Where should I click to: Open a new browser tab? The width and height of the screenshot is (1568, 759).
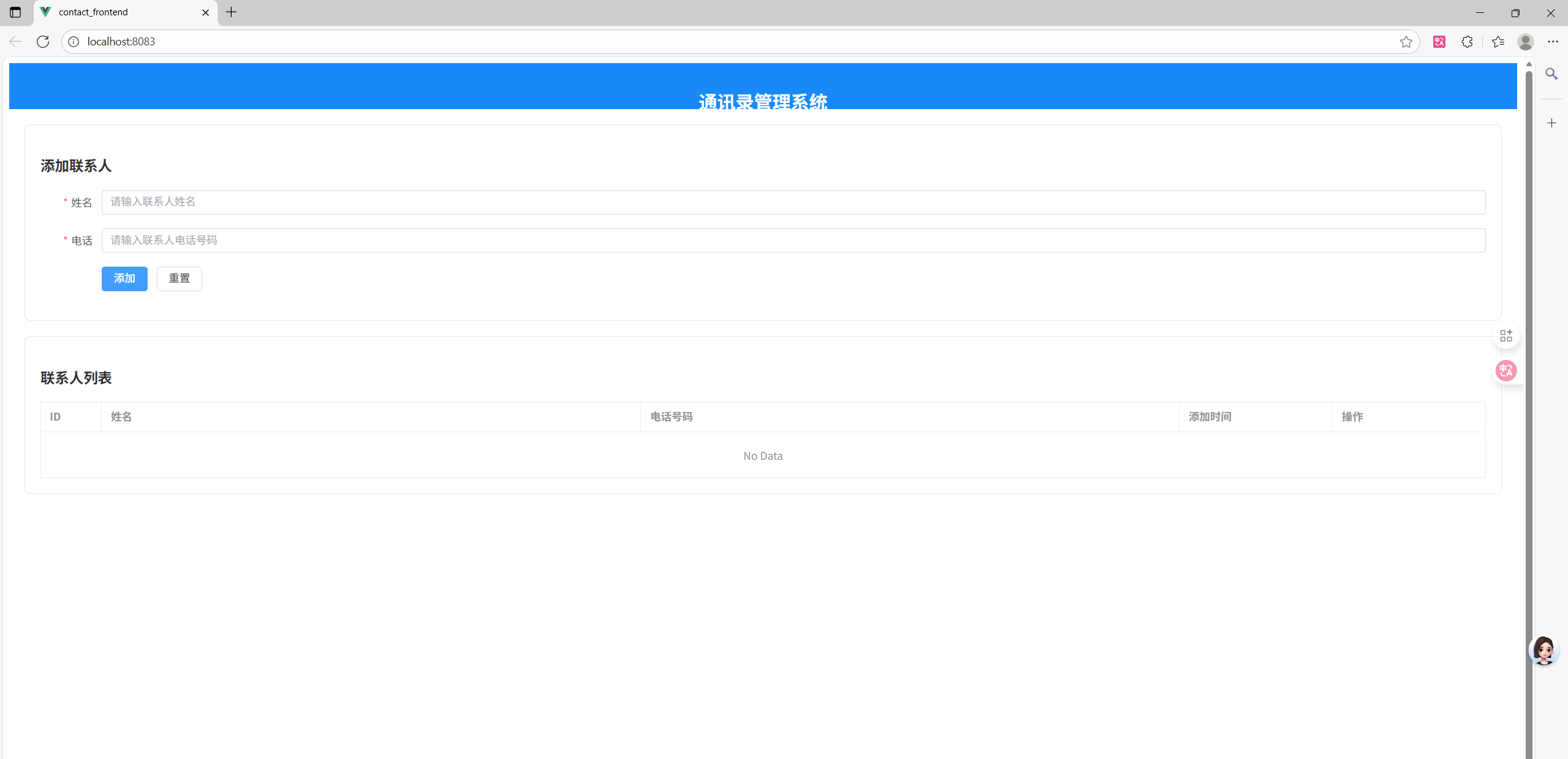coord(231,12)
